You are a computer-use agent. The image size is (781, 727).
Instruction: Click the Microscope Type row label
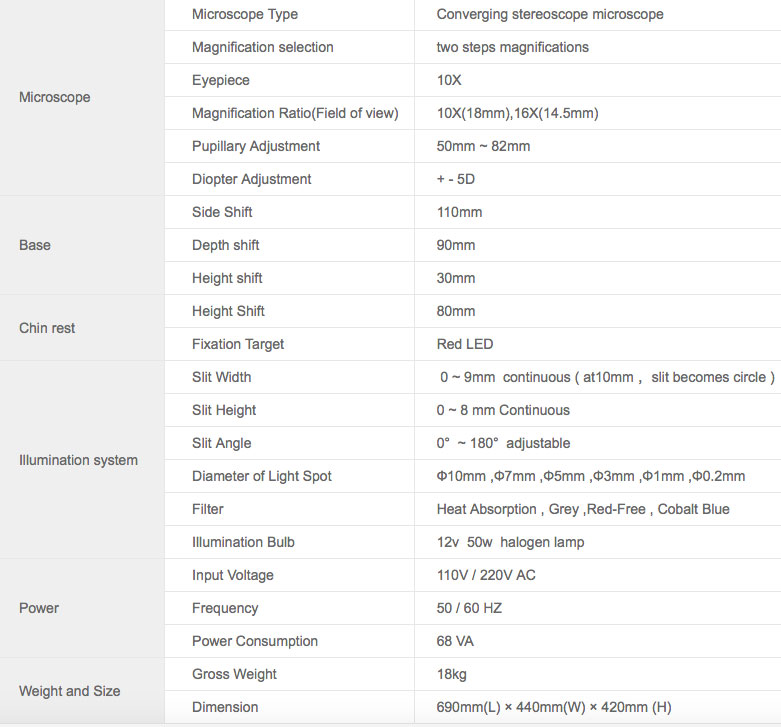(x=245, y=14)
